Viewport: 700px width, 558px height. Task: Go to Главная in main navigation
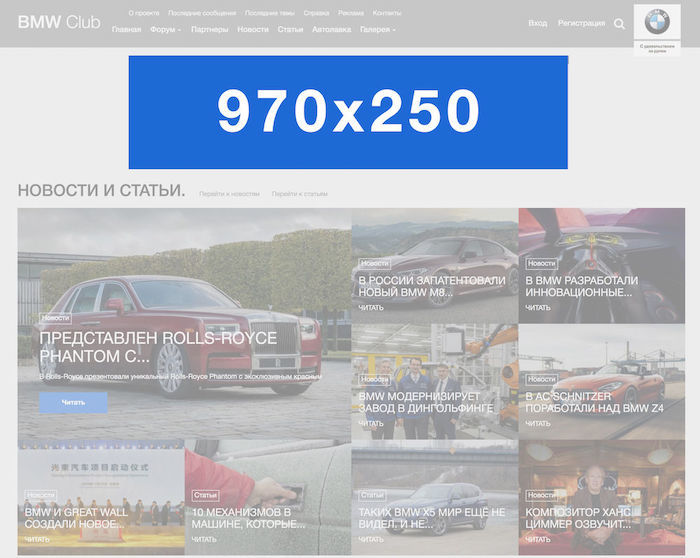point(126,29)
